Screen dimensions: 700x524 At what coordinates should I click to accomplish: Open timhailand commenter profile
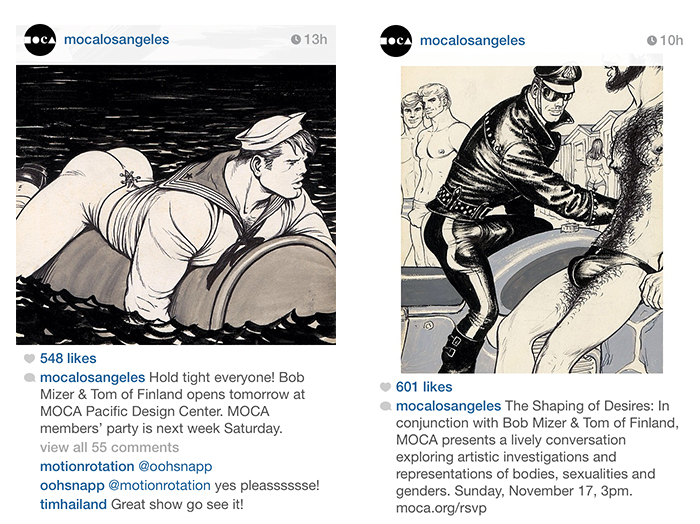click(x=73, y=504)
